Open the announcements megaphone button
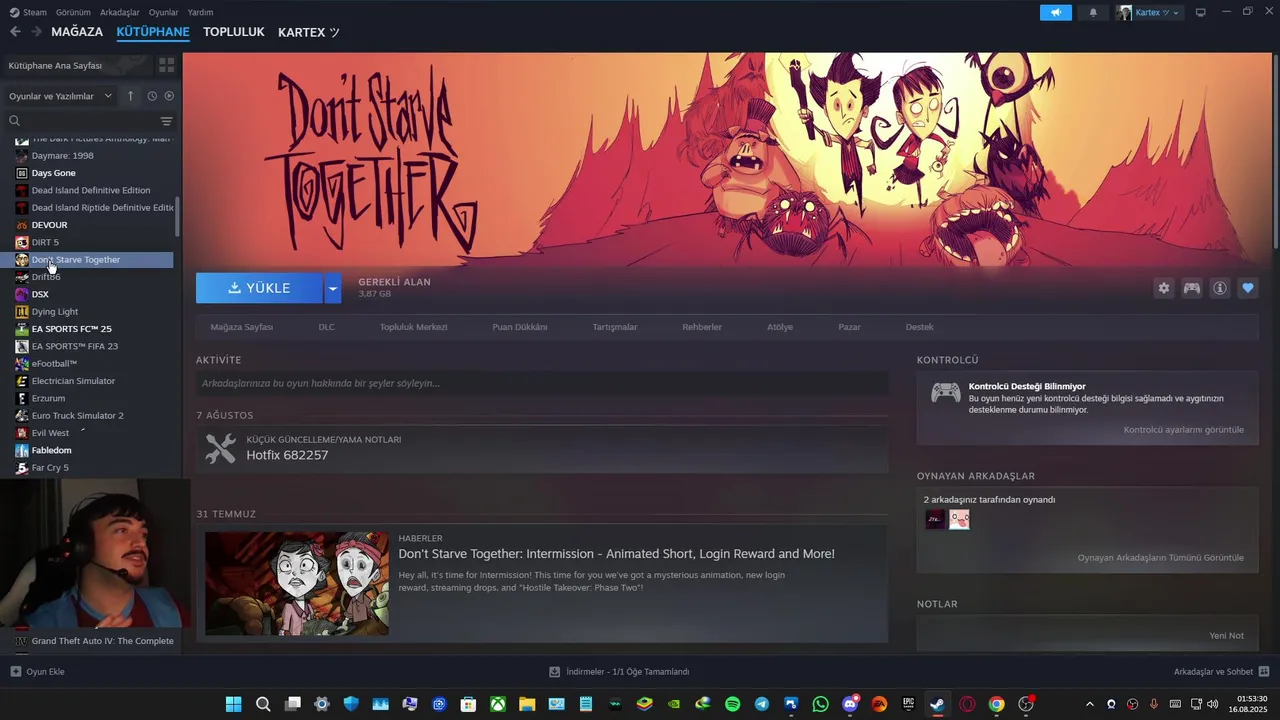 1055,12
